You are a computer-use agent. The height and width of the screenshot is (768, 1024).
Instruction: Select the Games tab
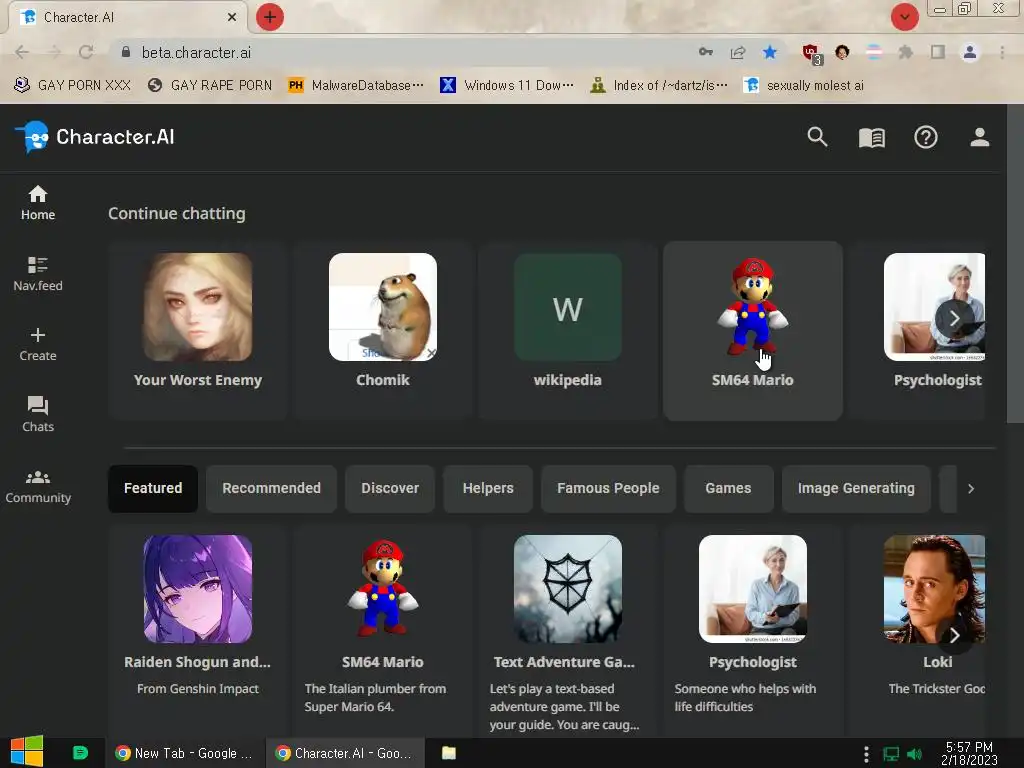point(728,488)
